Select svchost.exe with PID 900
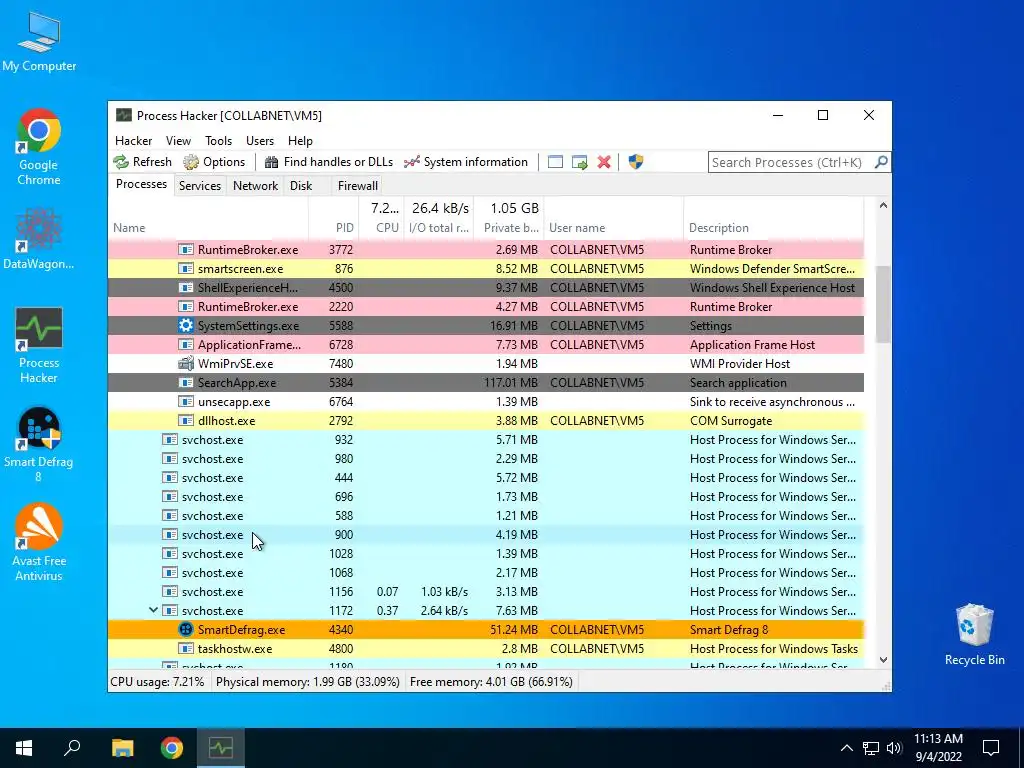1024x768 pixels. (x=486, y=534)
